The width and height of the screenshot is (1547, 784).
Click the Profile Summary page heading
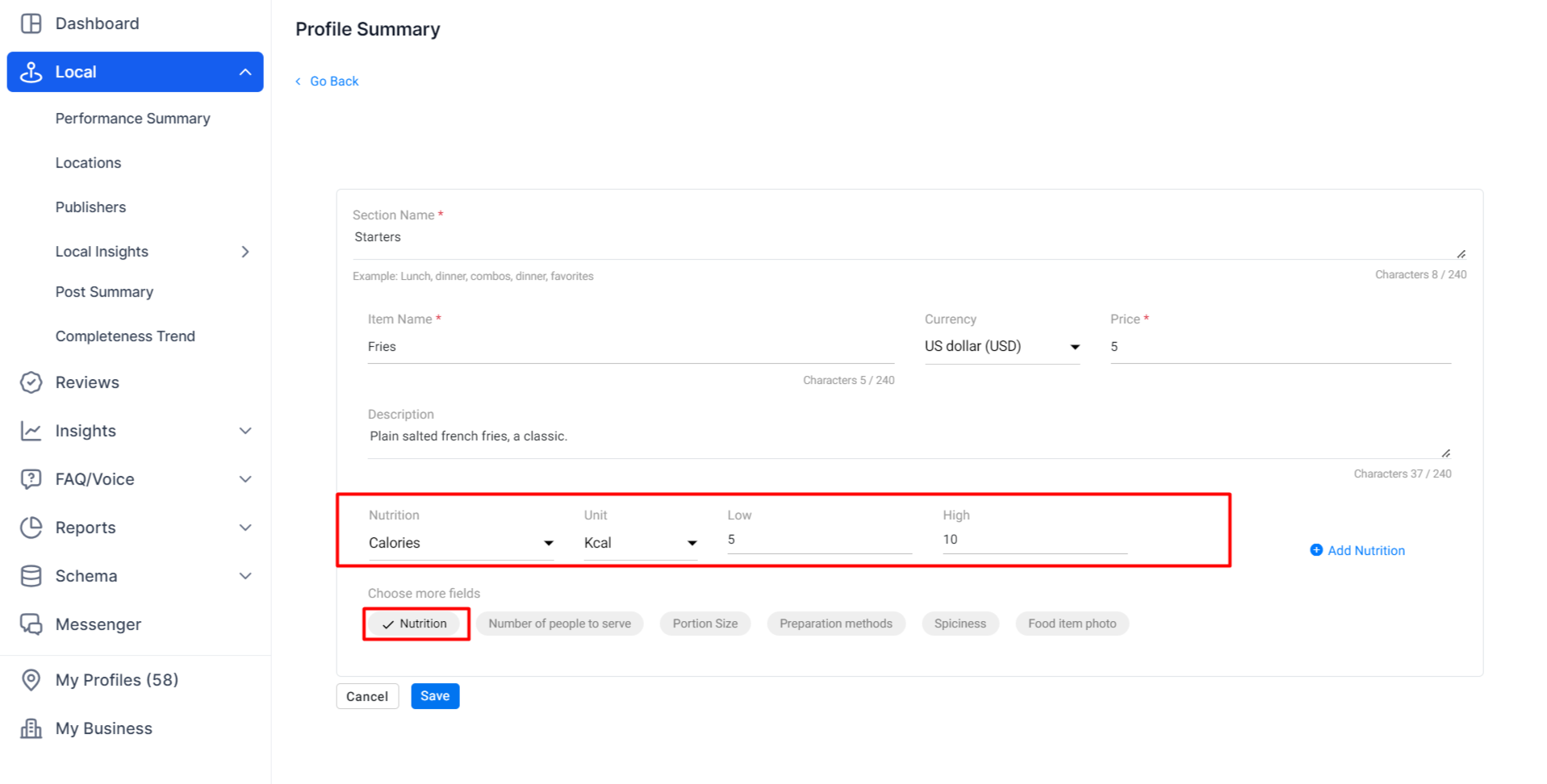368,29
